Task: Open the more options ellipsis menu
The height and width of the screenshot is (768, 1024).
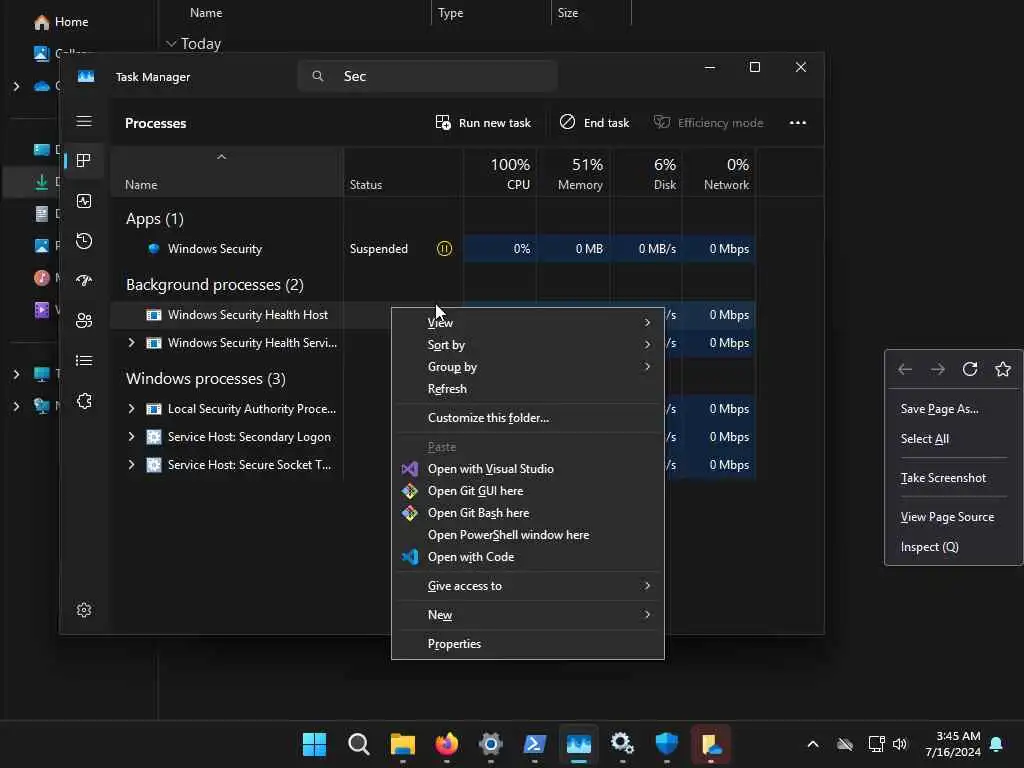Action: 797,123
